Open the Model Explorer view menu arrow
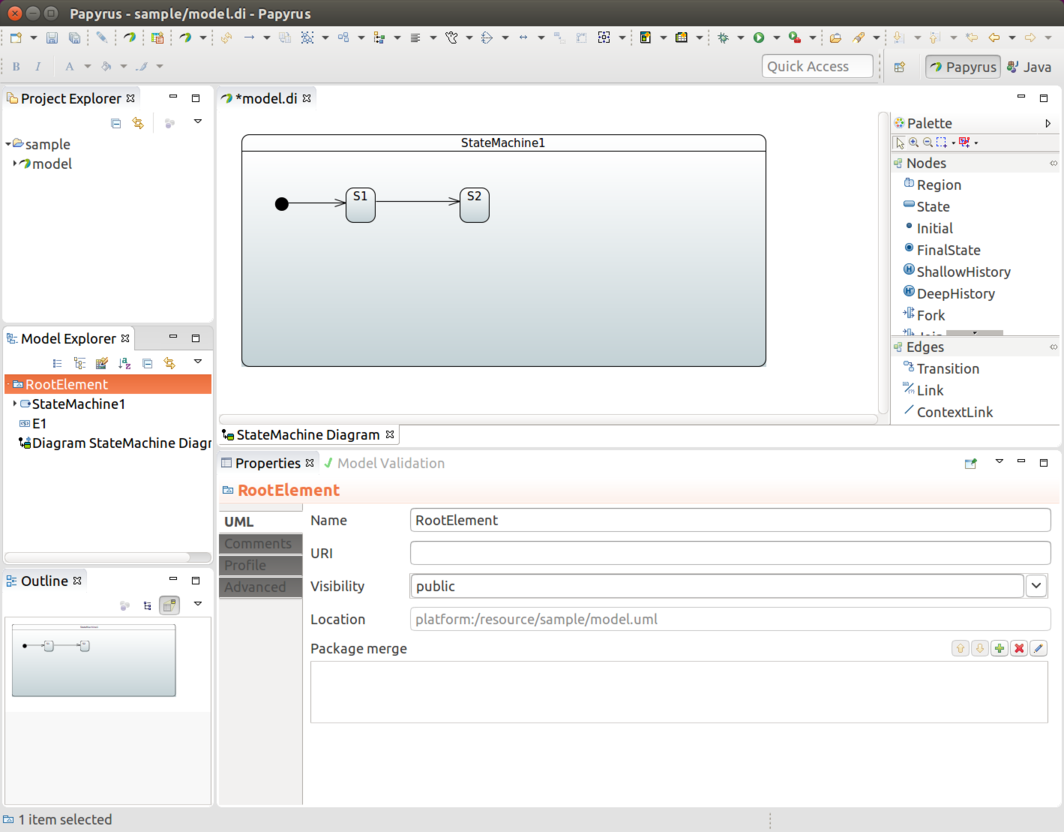The image size is (1064, 832). point(198,362)
